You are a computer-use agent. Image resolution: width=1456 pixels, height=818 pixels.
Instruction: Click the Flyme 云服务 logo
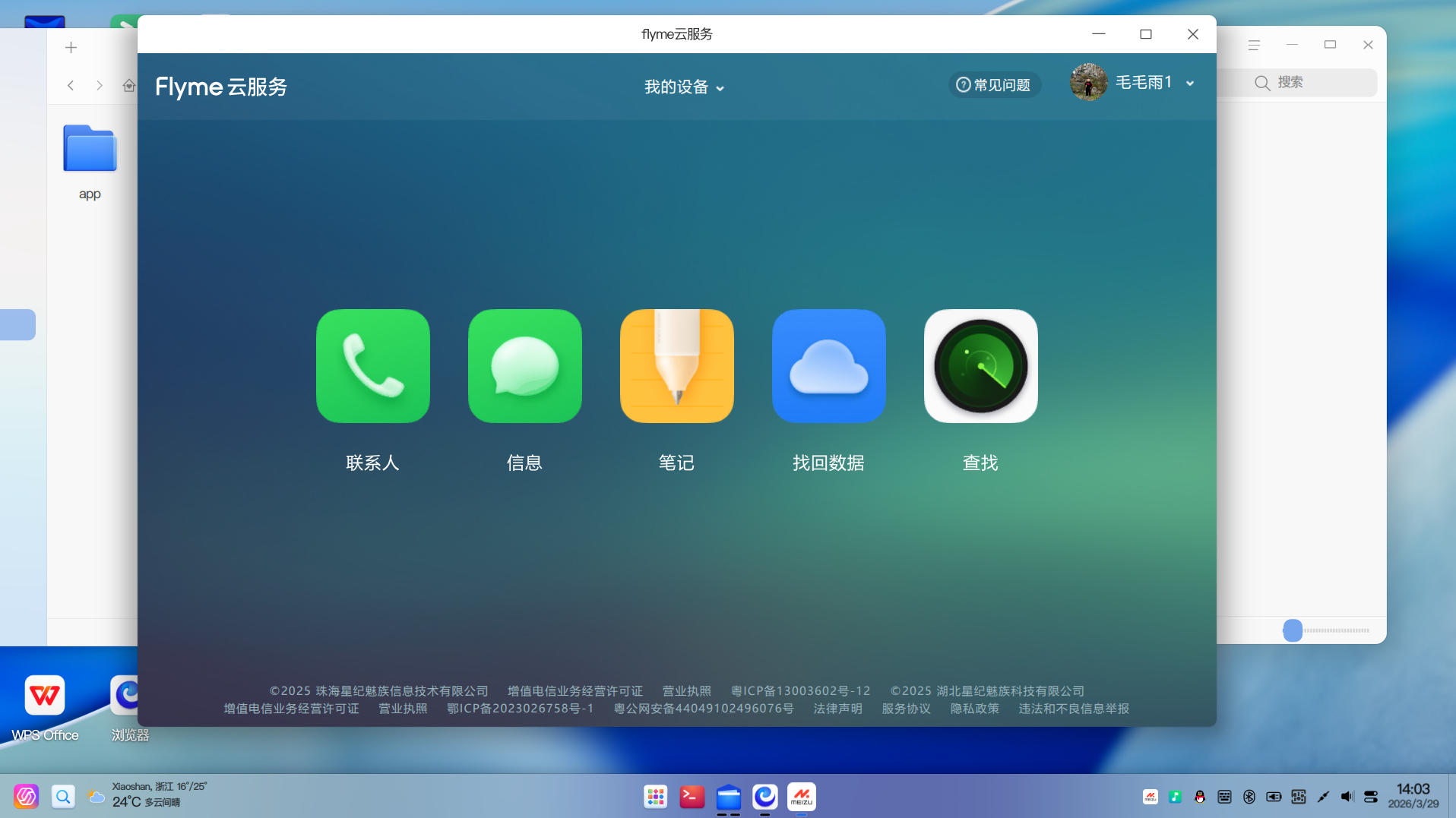(x=221, y=87)
